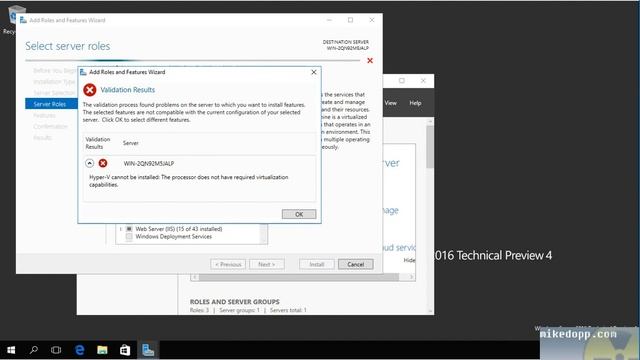Click the Install button in the wizard
This screenshot has width=640, height=360.
[317, 264]
